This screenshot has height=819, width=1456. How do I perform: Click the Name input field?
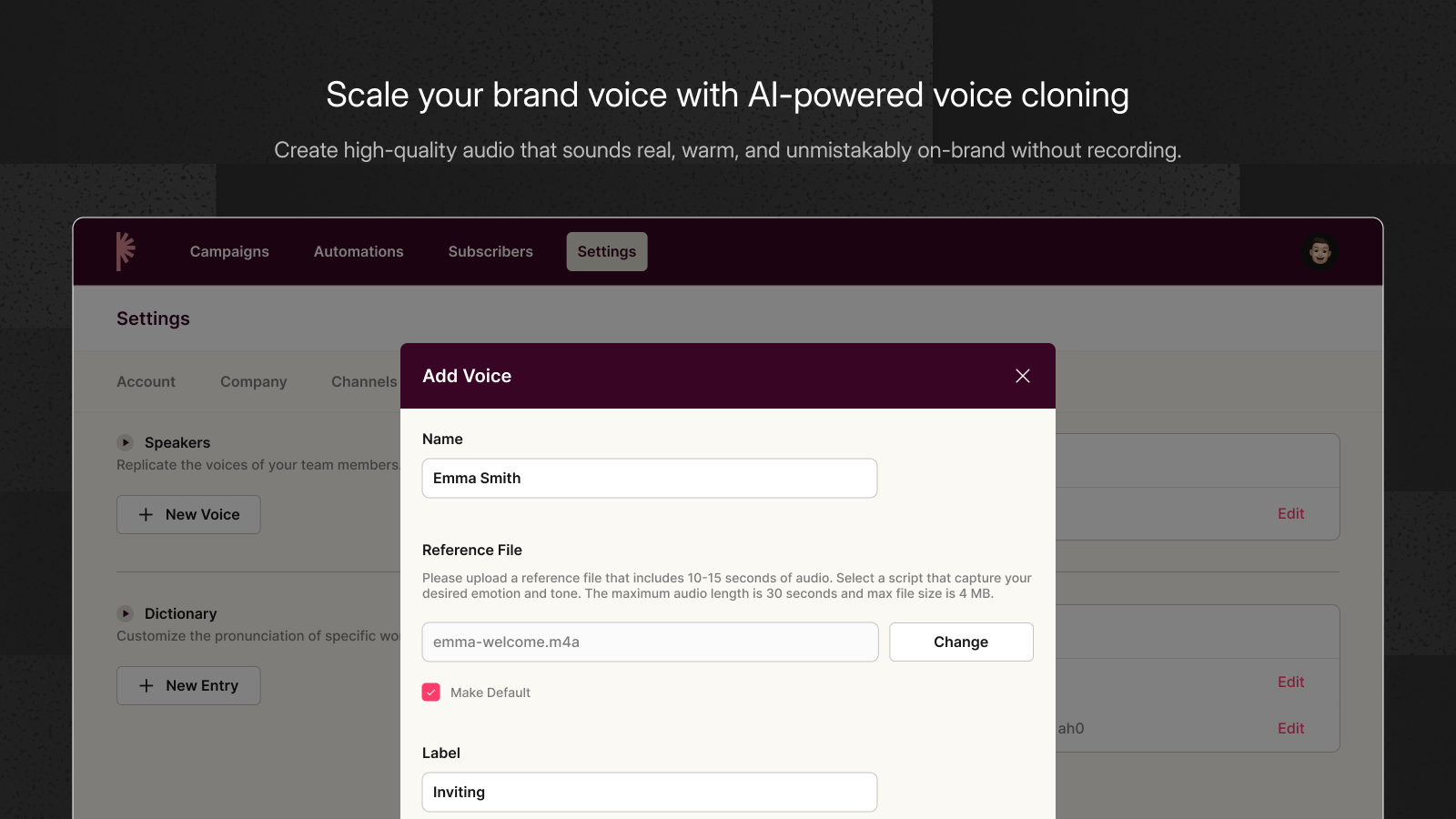point(650,479)
